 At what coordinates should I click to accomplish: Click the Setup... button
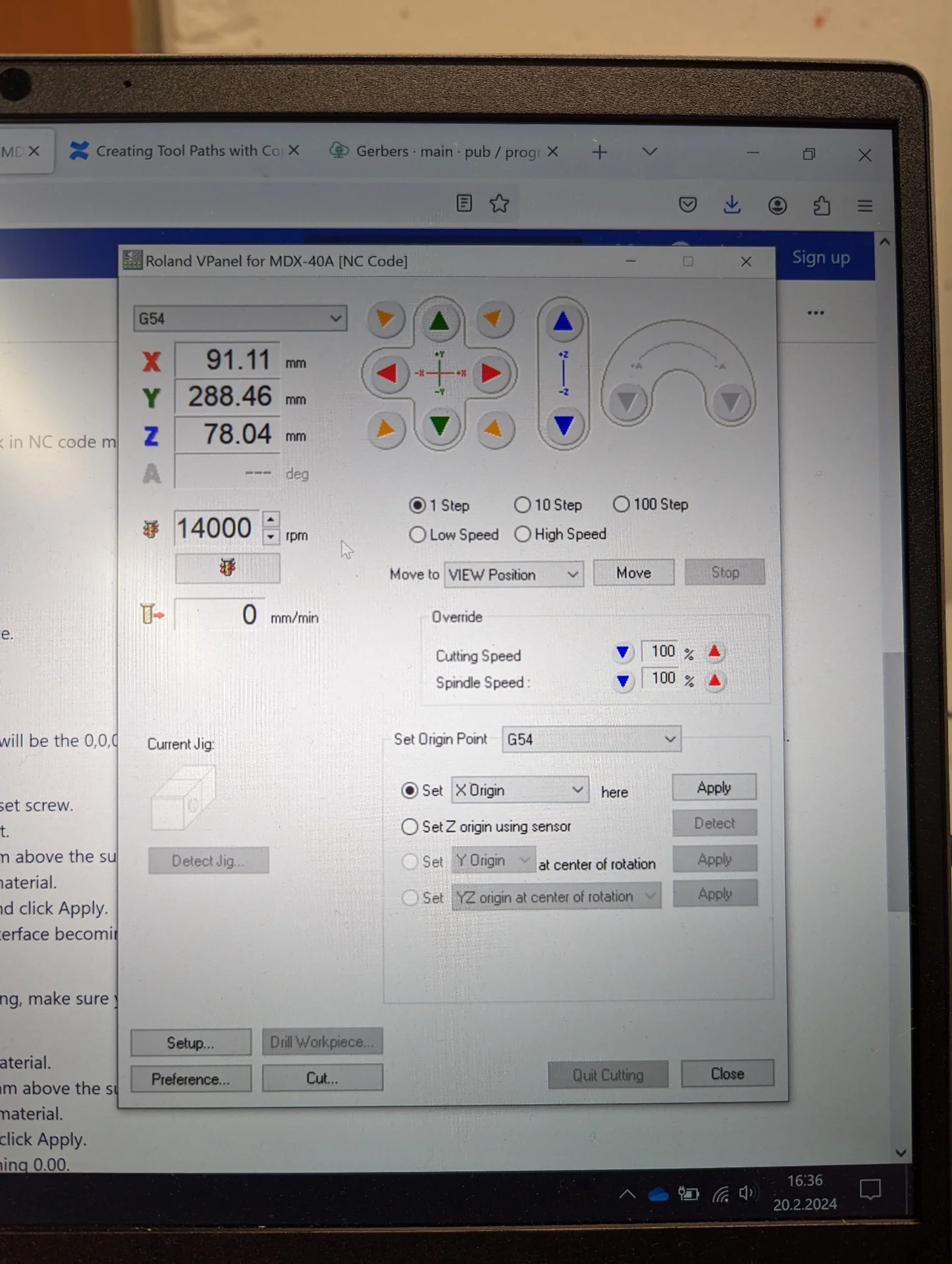pos(190,1043)
